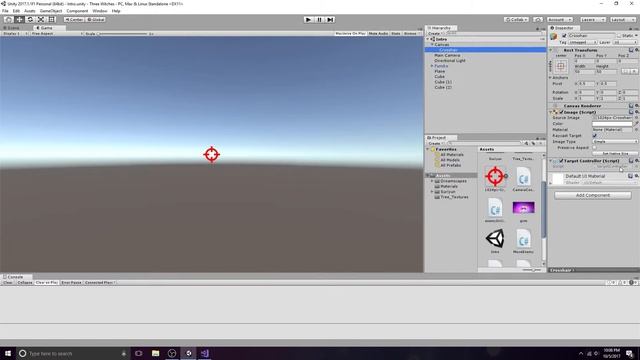This screenshot has height=360, width=640.
Task: Select the purple gem image thumbnail
Action: pyautogui.click(x=523, y=208)
